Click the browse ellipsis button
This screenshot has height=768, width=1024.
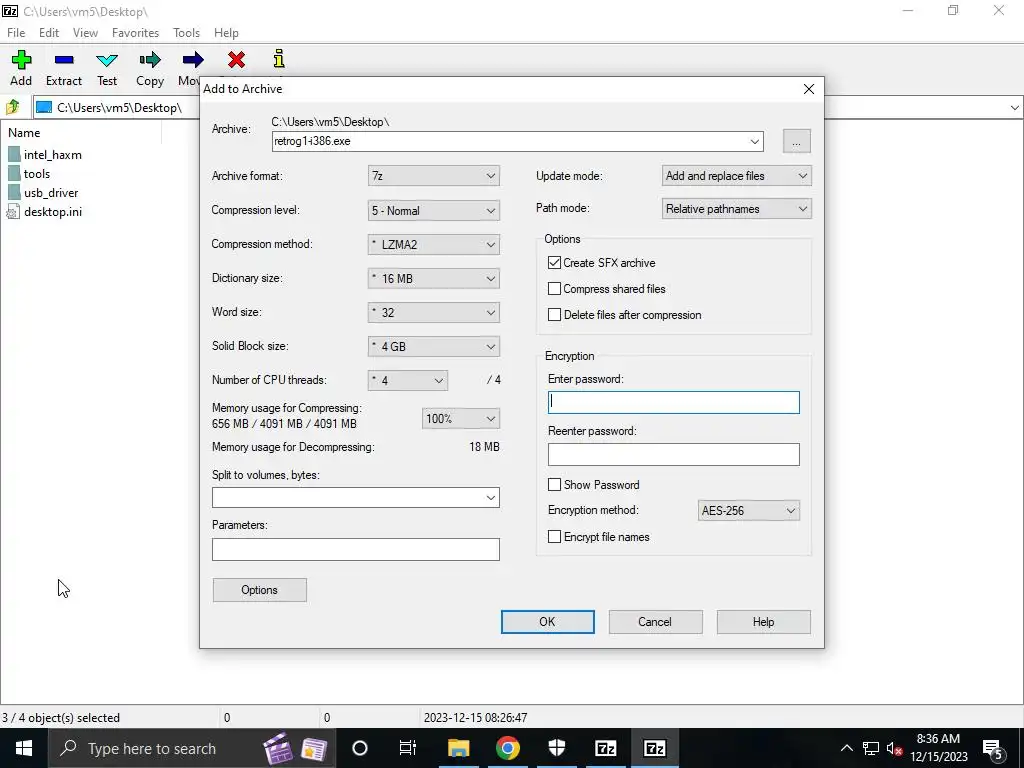797,141
